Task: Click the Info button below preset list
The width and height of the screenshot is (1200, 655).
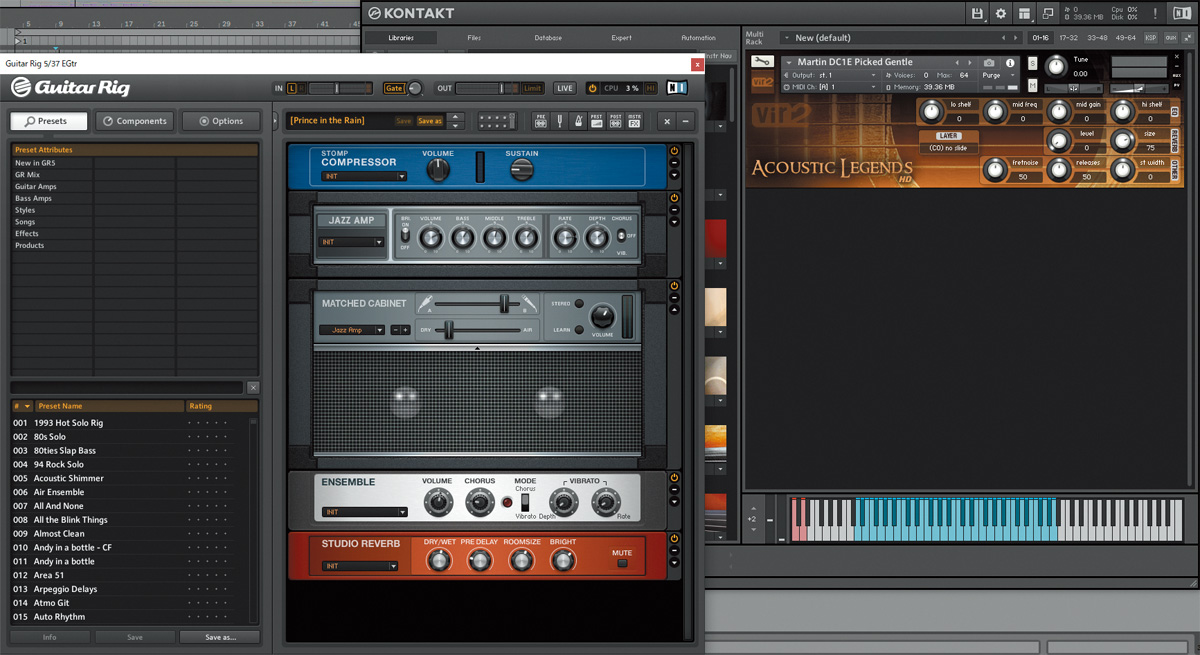Action: [49, 637]
